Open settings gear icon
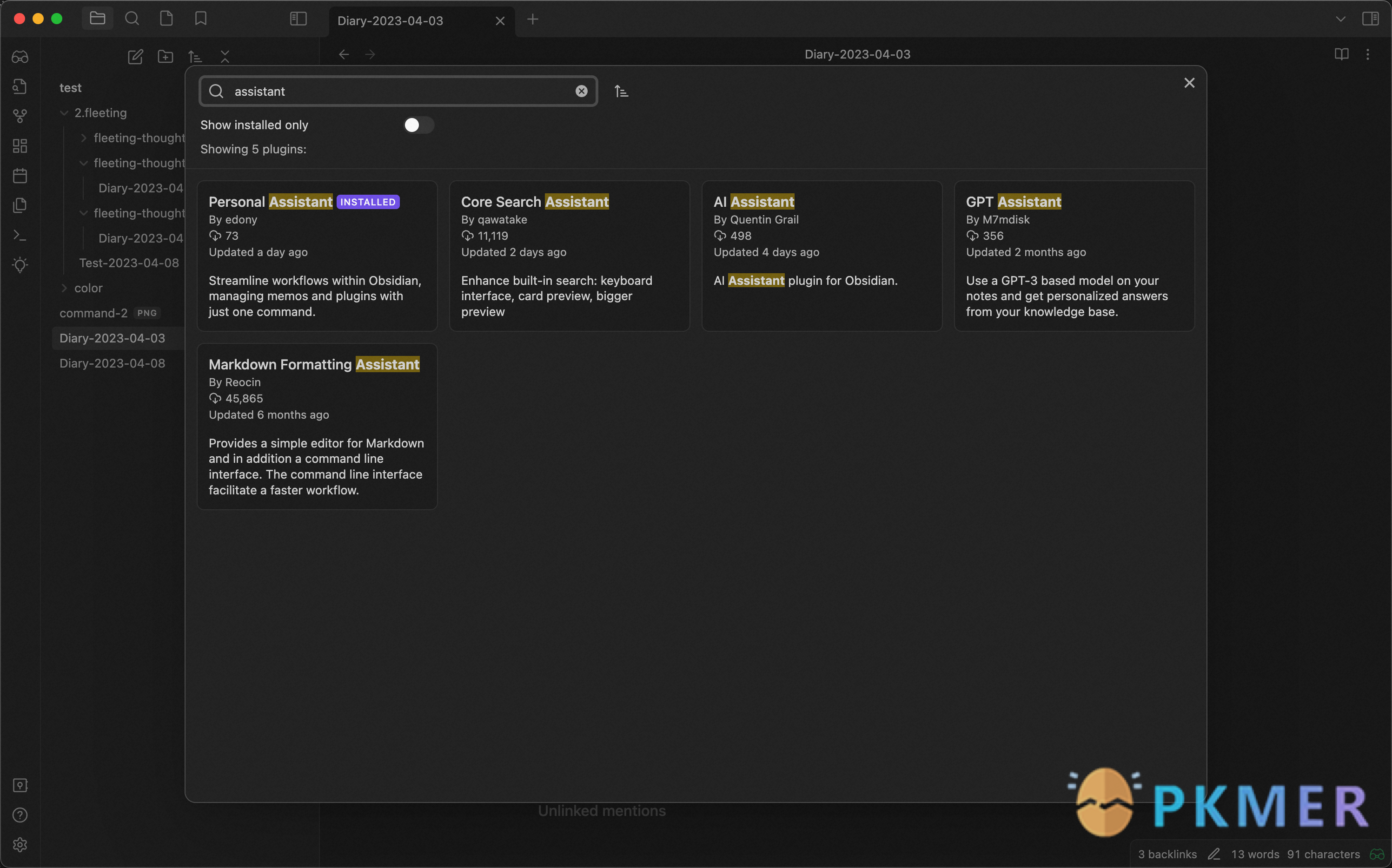The height and width of the screenshot is (868, 1392). pos(20,844)
